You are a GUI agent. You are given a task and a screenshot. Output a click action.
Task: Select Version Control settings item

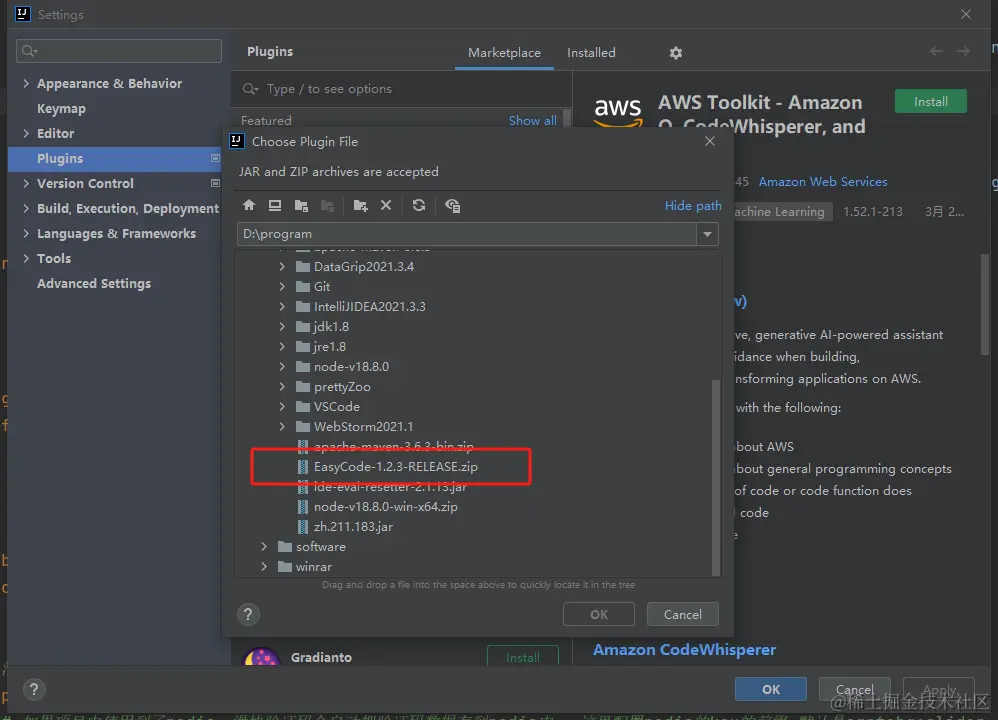point(85,183)
